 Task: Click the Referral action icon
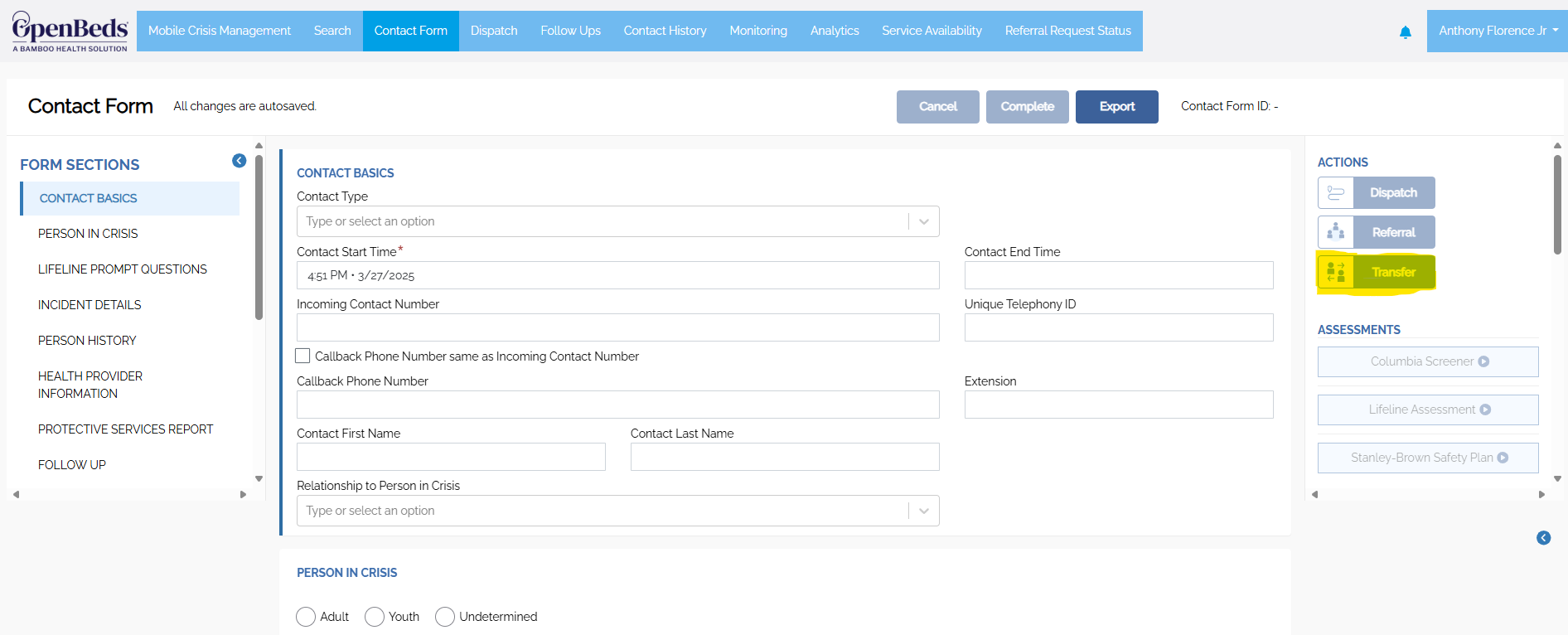(x=1336, y=232)
